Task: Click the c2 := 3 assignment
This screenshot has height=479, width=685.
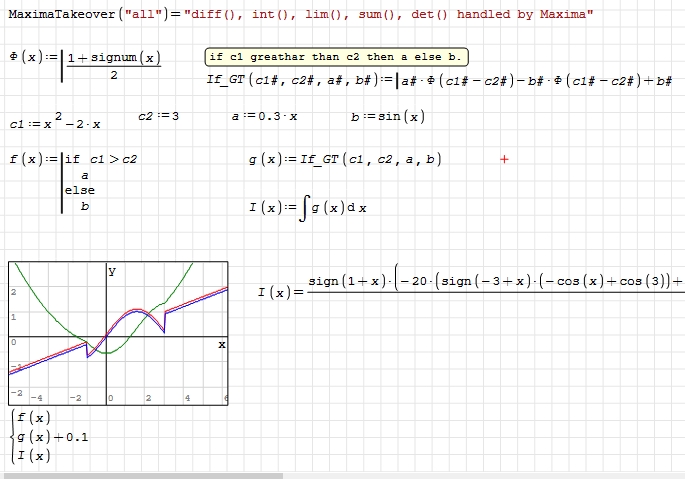Action: 158,116
